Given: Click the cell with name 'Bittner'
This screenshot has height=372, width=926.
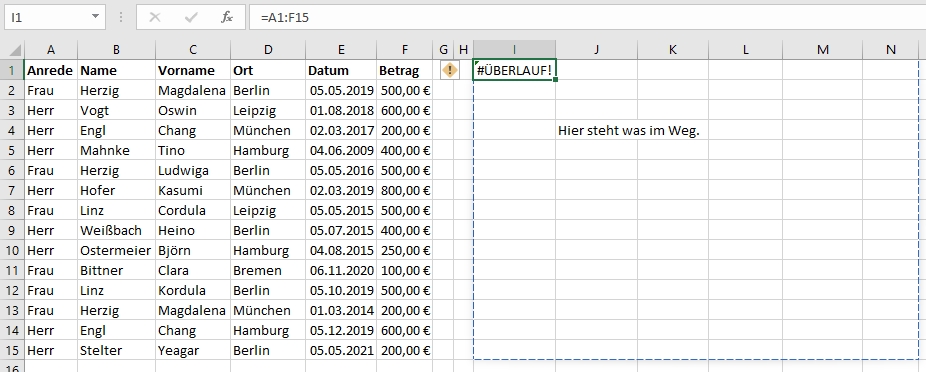Looking at the screenshot, I should (116, 270).
